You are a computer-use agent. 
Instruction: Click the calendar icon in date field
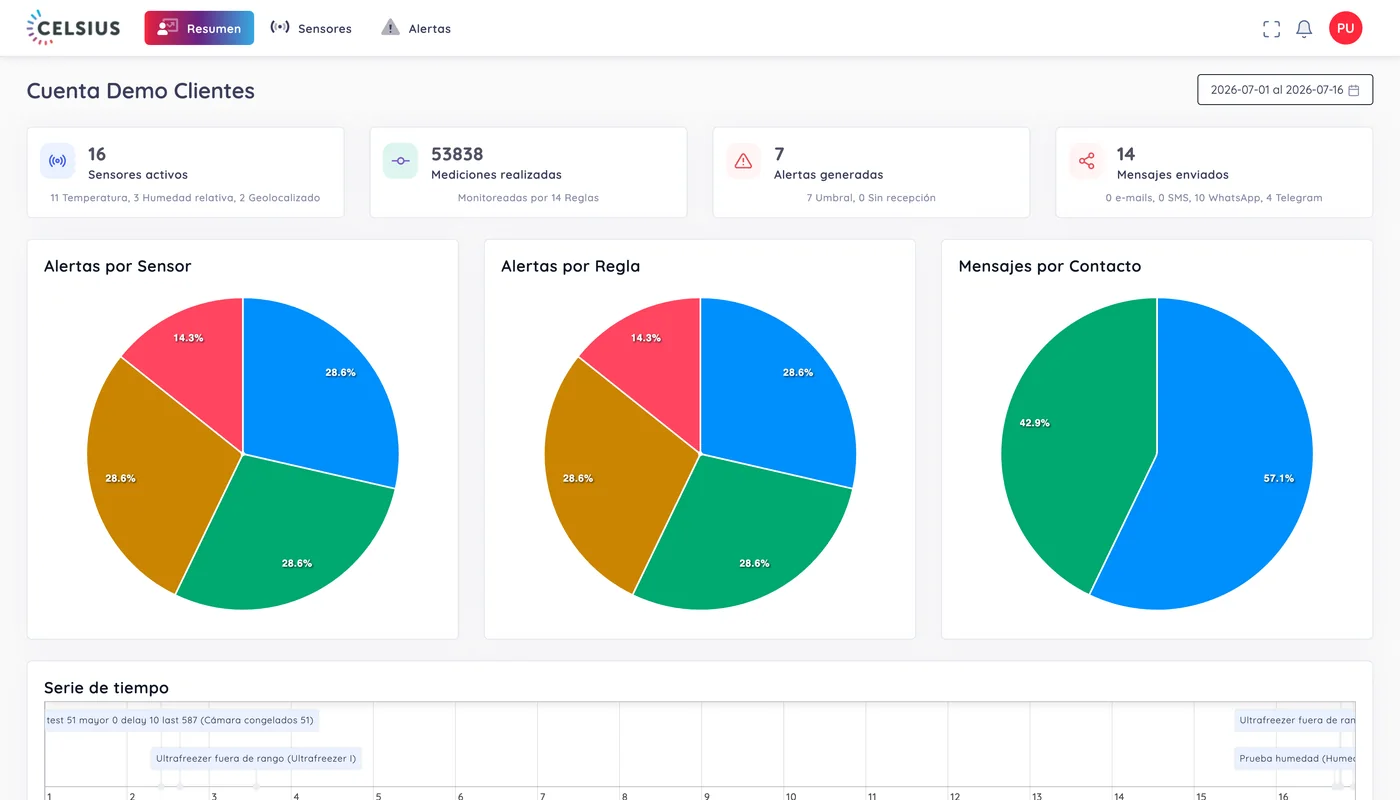tap(1354, 90)
